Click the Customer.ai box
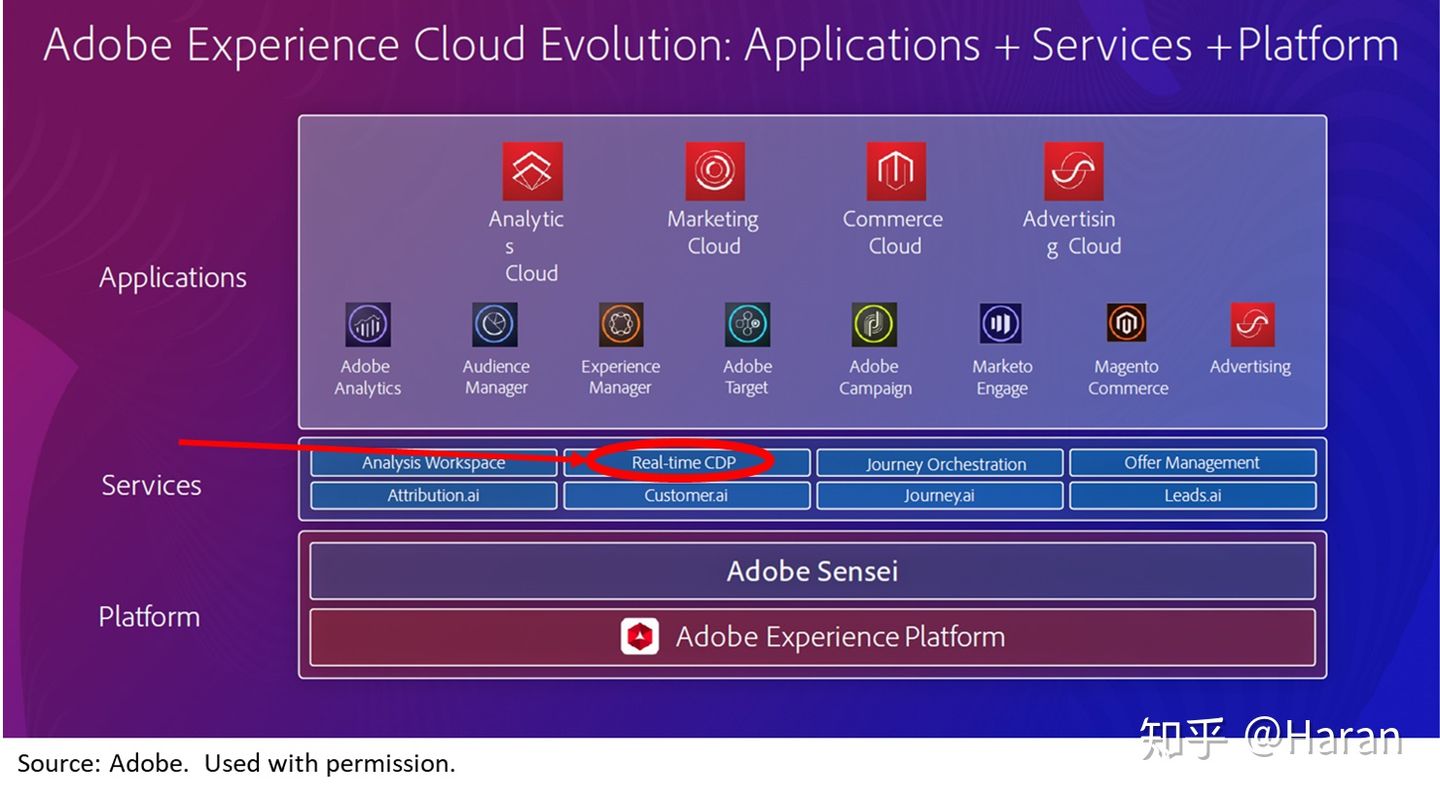This screenshot has width=1440, height=797. pyautogui.click(x=687, y=495)
